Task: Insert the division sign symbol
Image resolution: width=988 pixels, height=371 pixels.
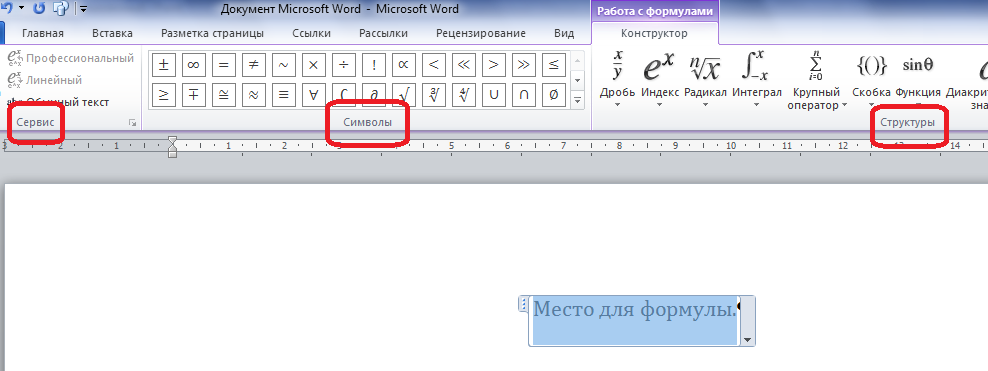Action: click(x=343, y=64)
